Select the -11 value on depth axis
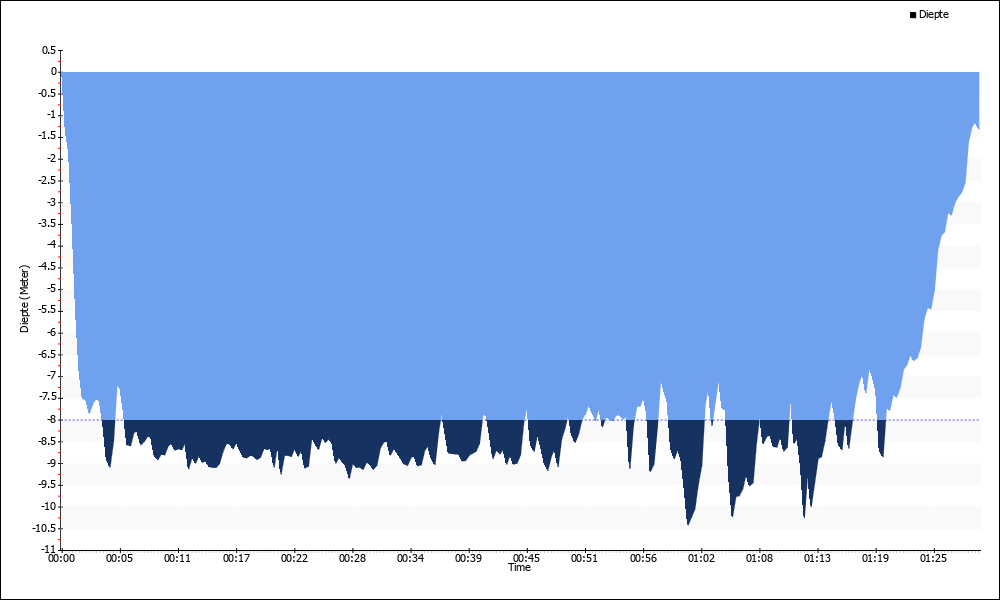This screenshot has height=600, width=1000. coord(48,549)
